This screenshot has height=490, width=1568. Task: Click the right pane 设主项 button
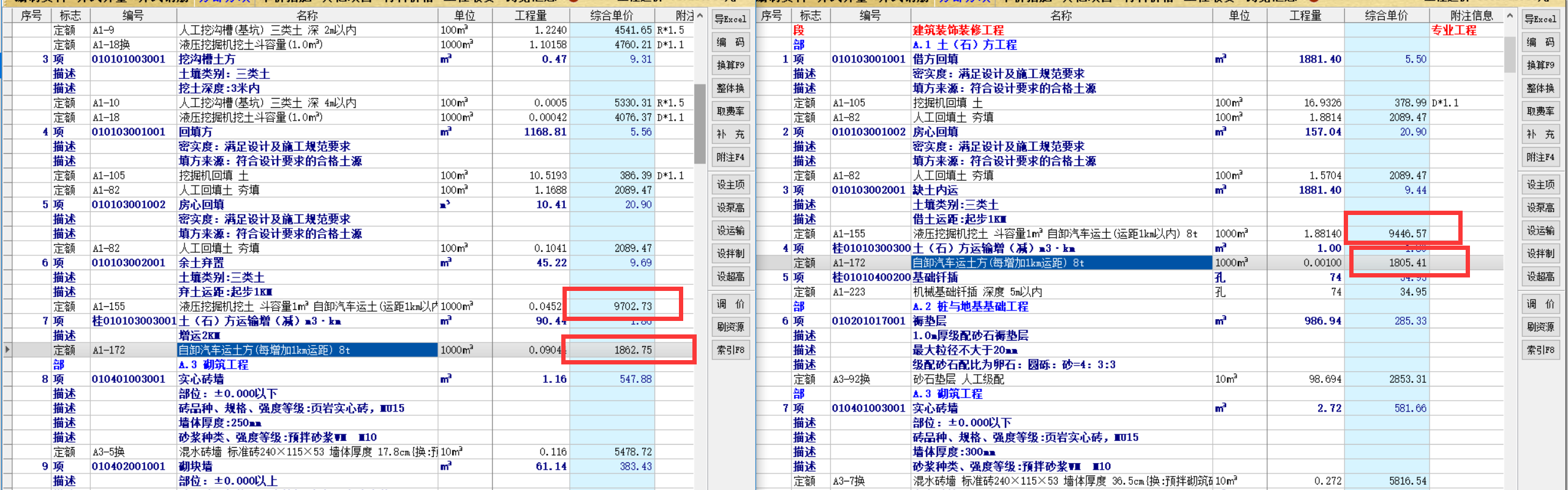click(x=1540, y=184)
